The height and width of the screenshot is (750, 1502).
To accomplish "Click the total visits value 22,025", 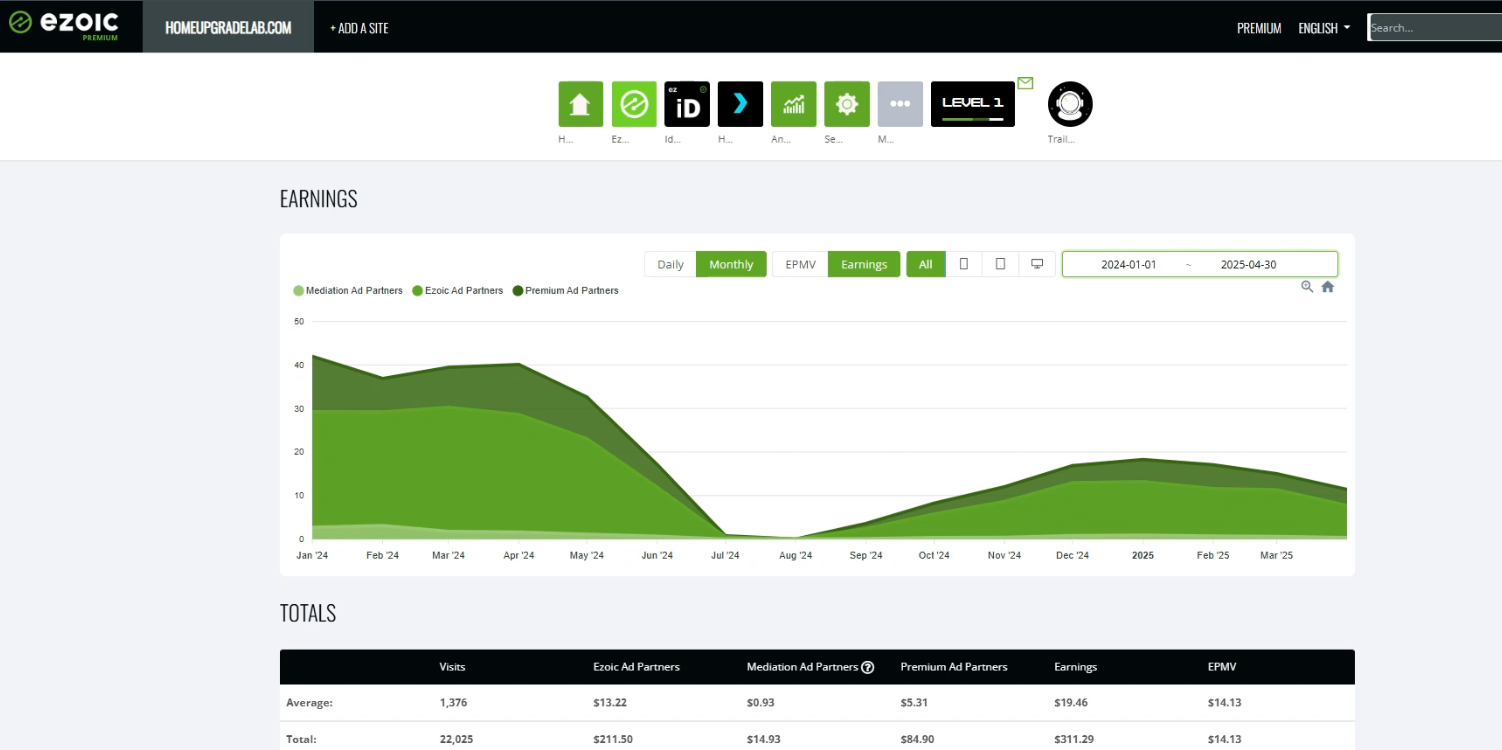I will coord(456,739).
